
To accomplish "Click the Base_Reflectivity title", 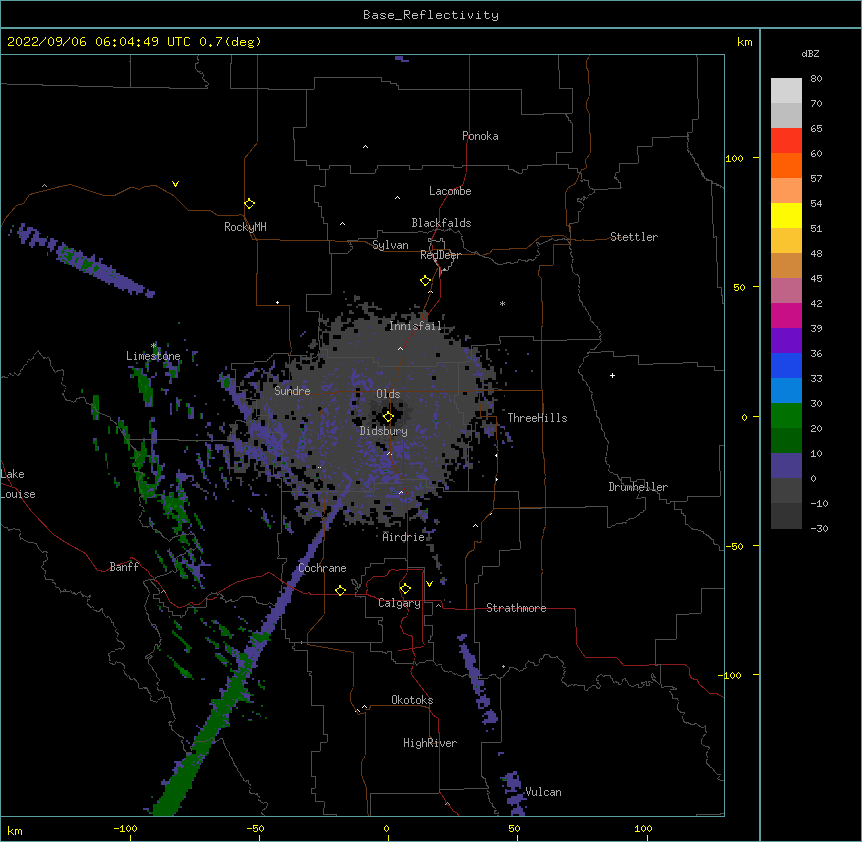I will click(431, 15).
